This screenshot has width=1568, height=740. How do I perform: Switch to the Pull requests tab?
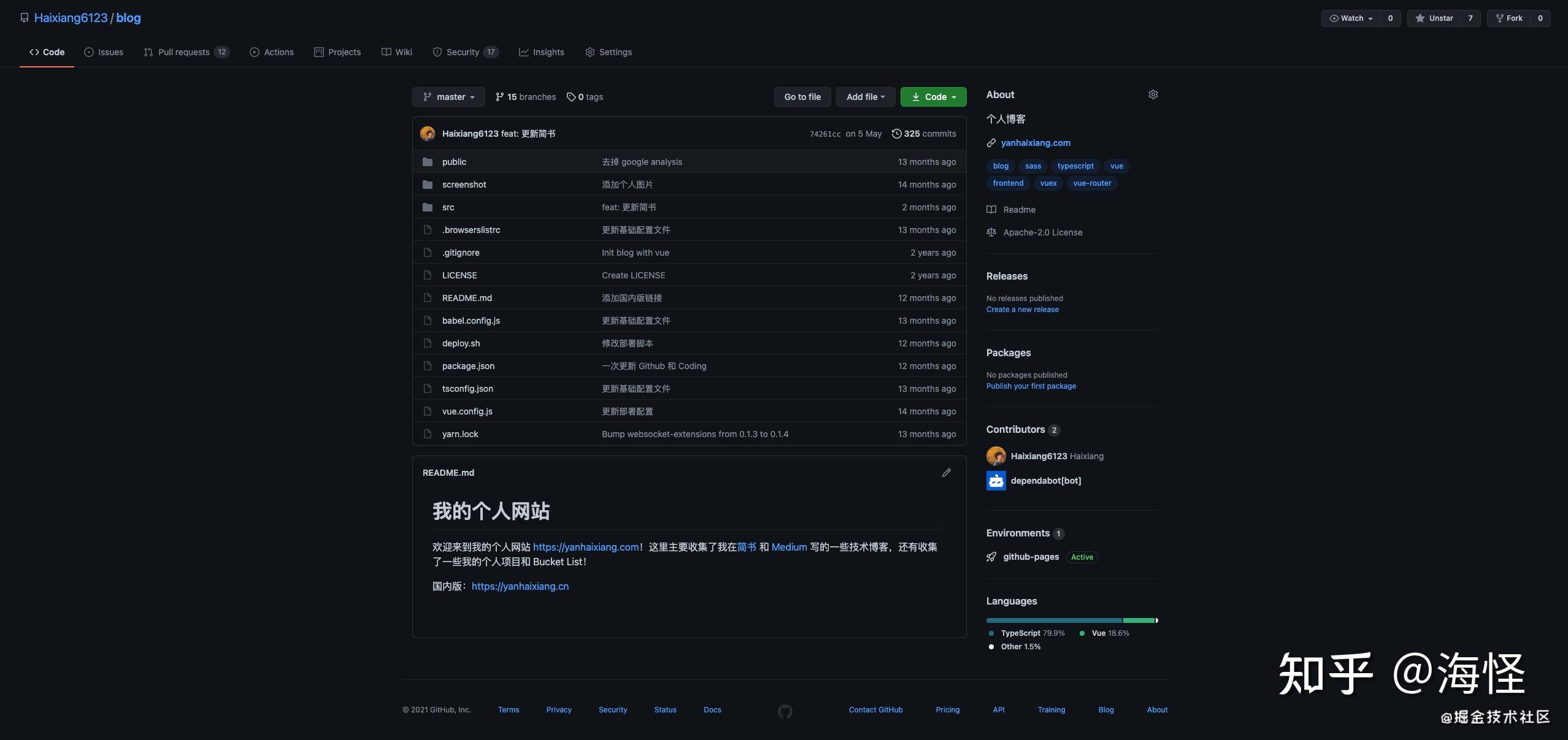(x=186, y=52)
